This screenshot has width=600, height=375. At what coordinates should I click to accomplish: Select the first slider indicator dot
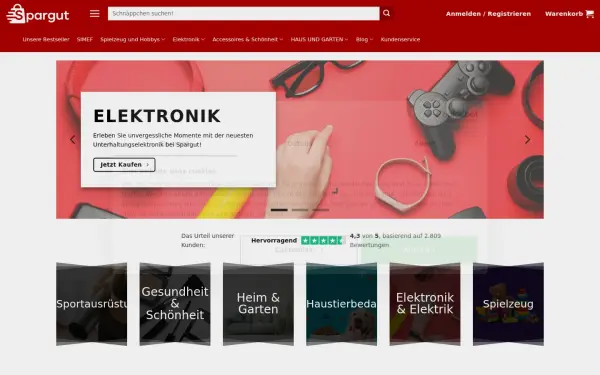[279, 210]
